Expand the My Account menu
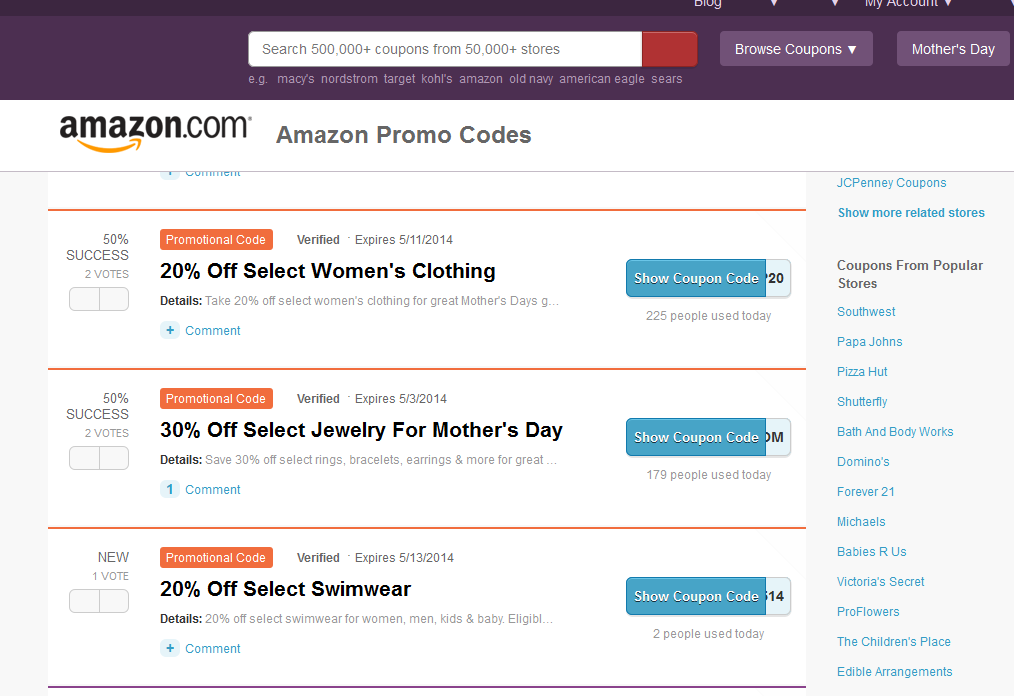Viewport: 1014px width, 696px height. [x=908, y=4]
